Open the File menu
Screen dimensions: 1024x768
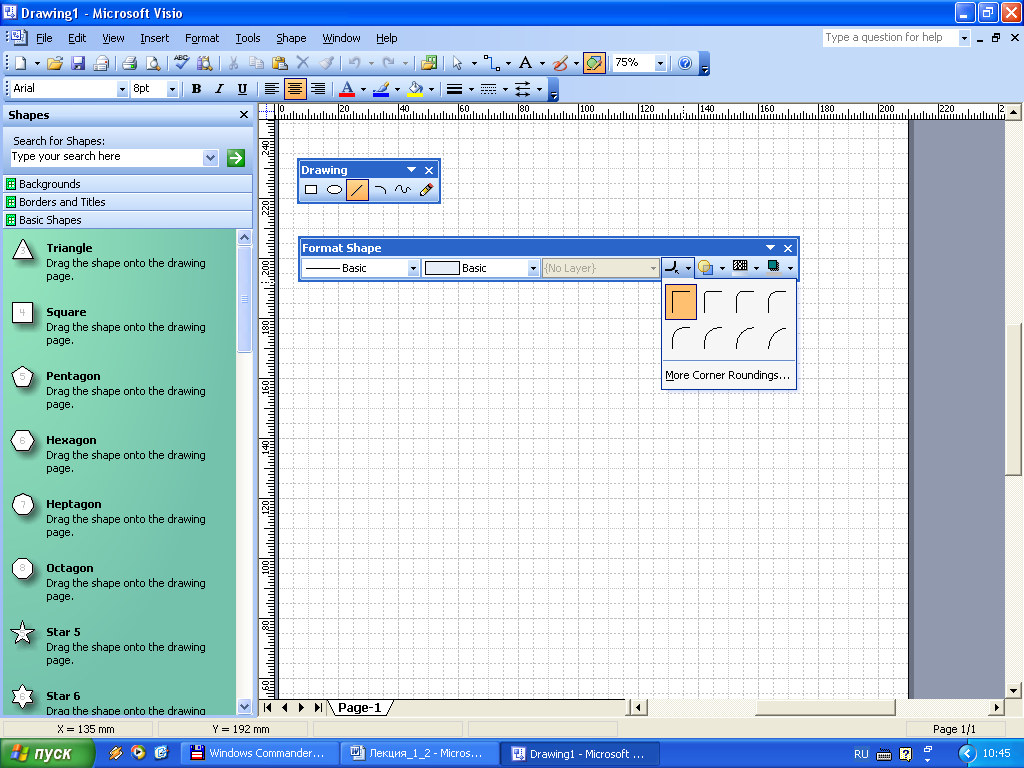pyautogui.click(x=44, y=38)
